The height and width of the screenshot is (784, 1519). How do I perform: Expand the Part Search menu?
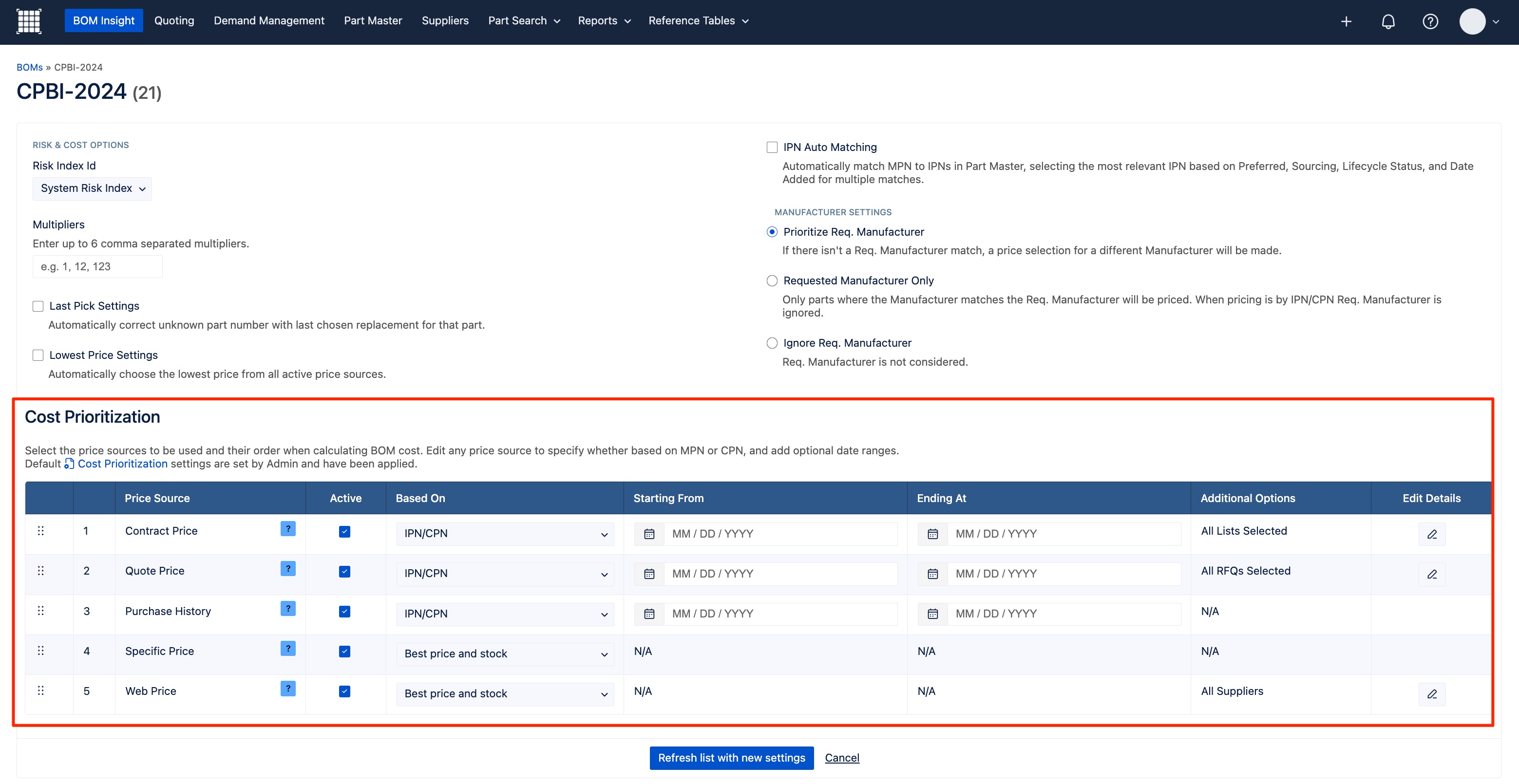click(524, 21)
